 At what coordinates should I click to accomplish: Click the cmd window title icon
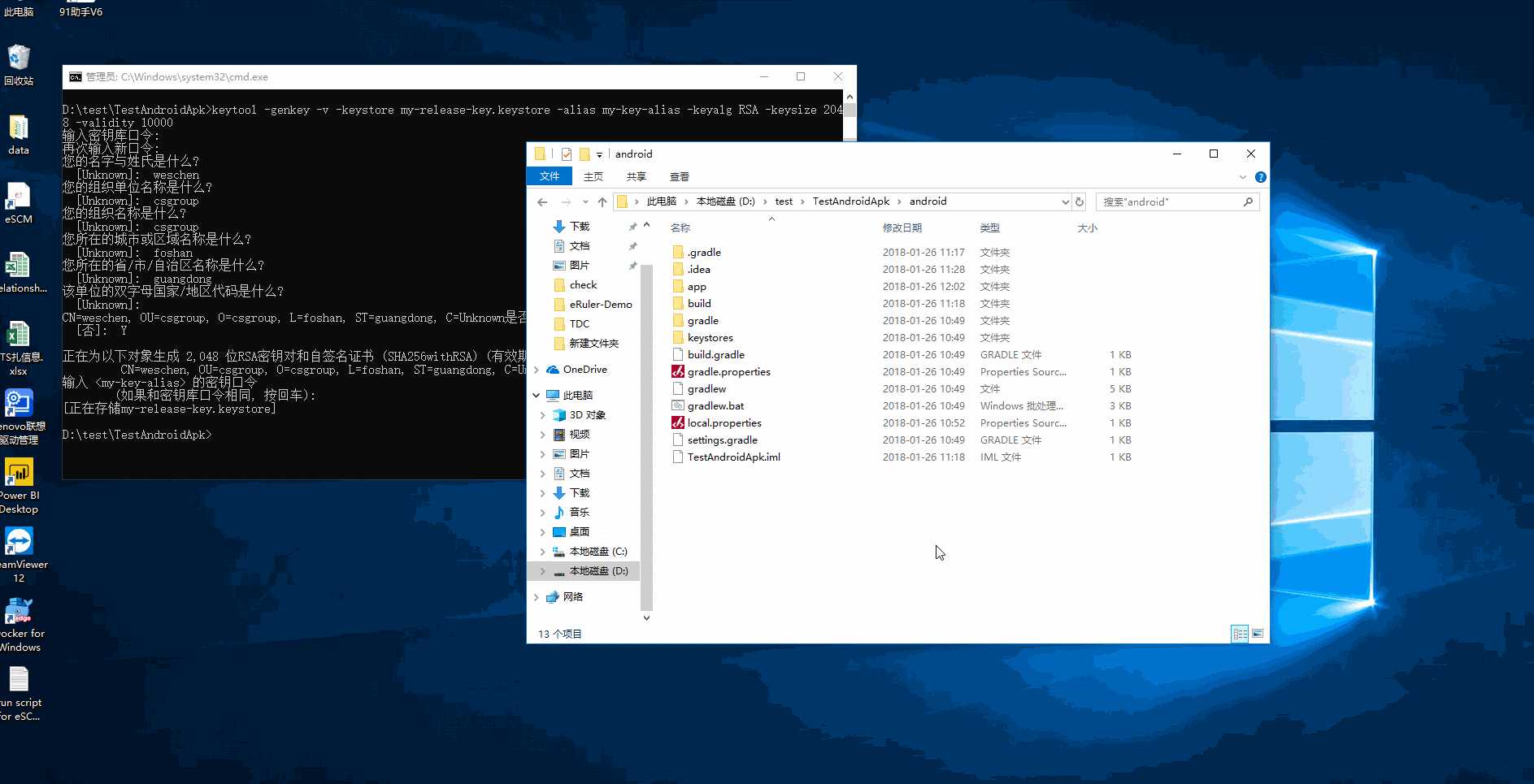tap(76, 77)
